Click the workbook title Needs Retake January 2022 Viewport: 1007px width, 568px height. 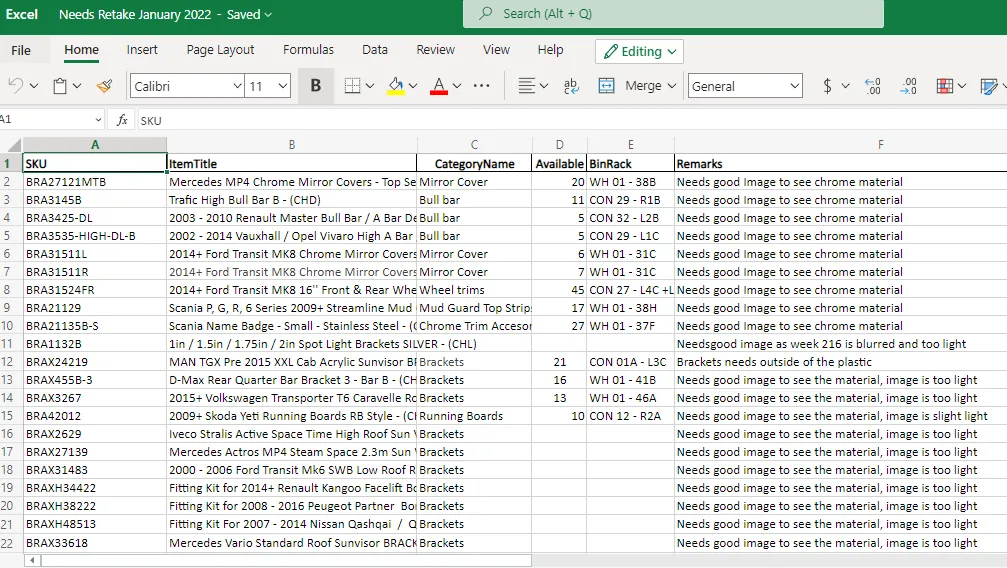point(135,14)
